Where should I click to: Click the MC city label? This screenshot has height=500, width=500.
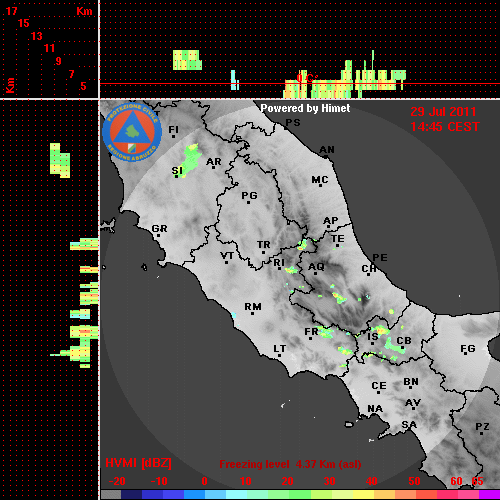[320, 180]
